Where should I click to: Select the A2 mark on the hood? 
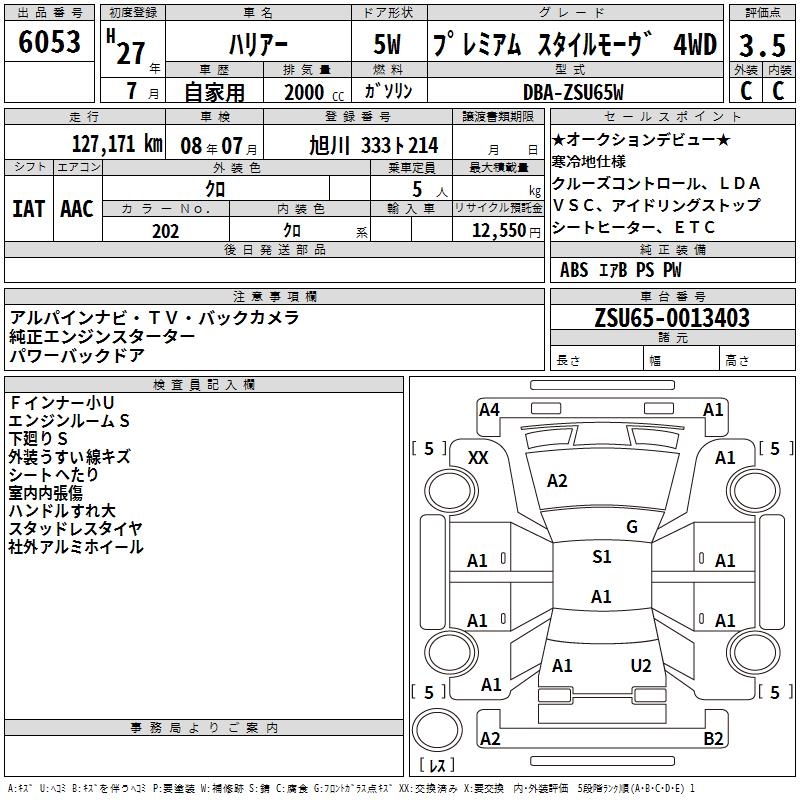click(x=557, y=481)
